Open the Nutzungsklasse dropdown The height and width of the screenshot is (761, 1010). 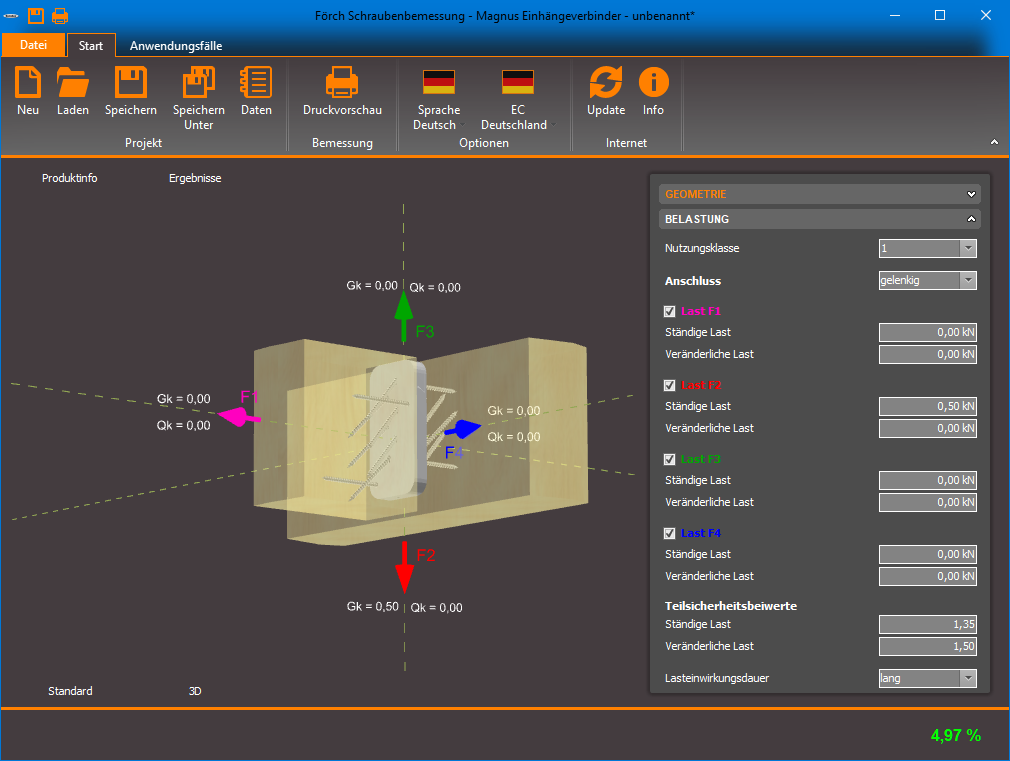coord(928,248)
